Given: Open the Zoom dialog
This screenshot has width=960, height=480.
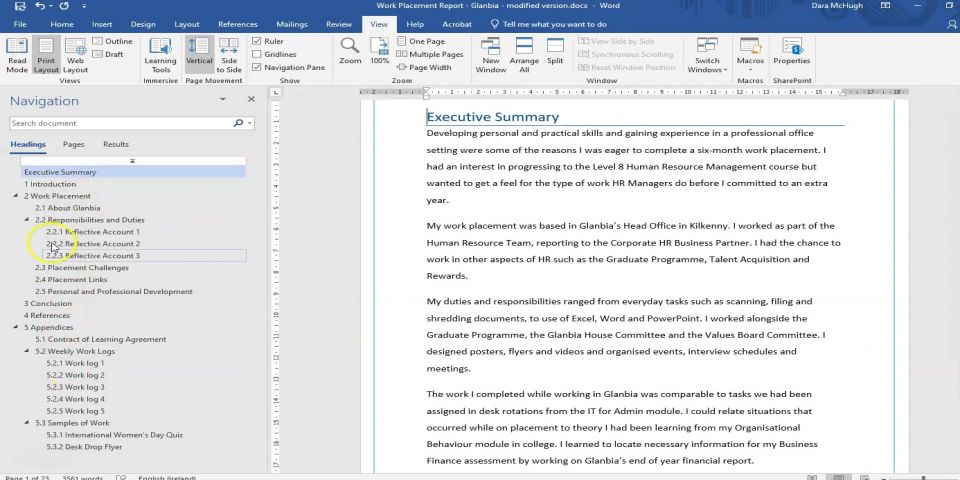Looking at the screenshot, I should [350, 51].
